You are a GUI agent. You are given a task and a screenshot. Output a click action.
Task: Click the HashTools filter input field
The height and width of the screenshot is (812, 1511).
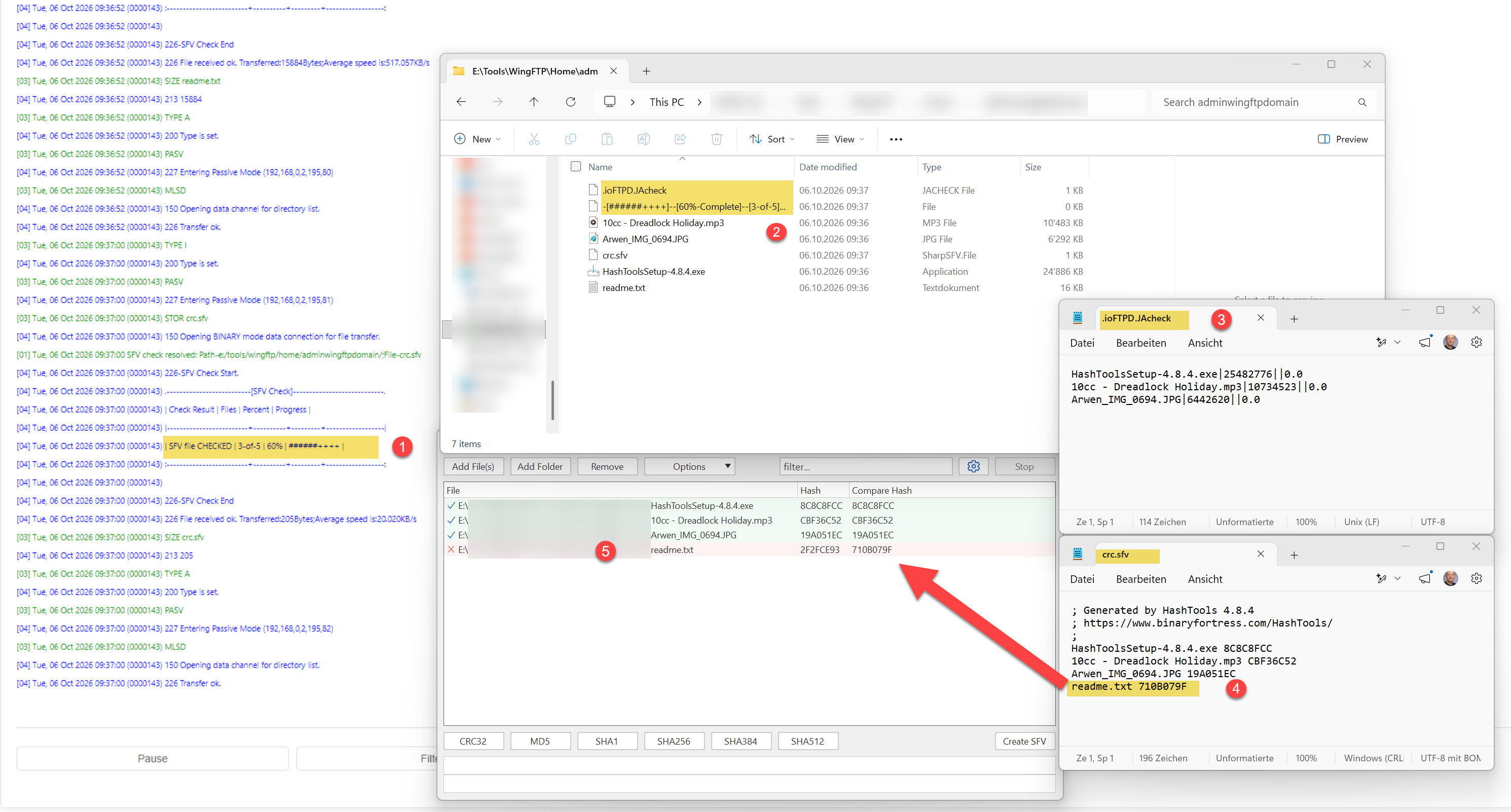tap(865, 466)
